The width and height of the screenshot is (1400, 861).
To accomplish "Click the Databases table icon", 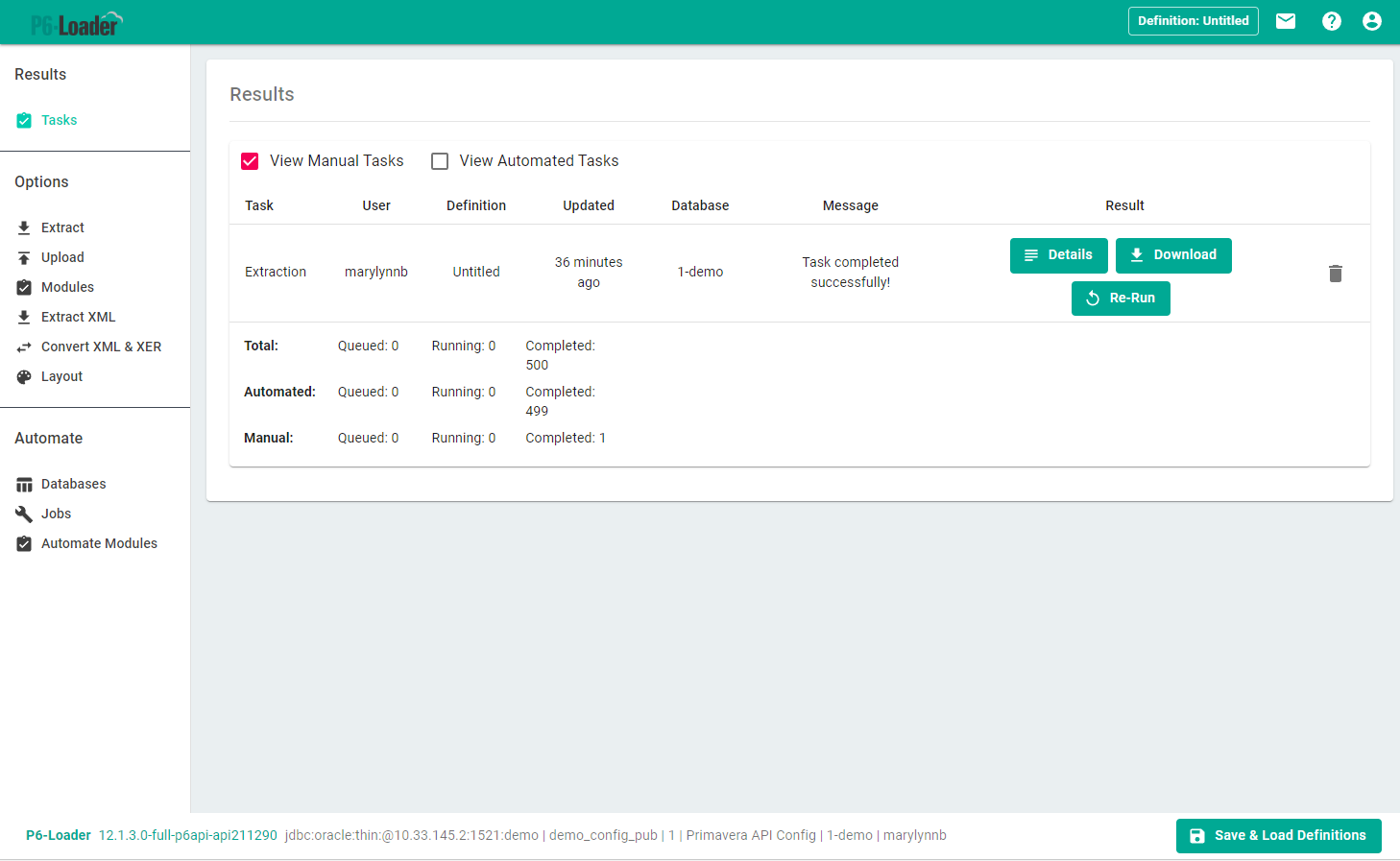I will [24, 485].
